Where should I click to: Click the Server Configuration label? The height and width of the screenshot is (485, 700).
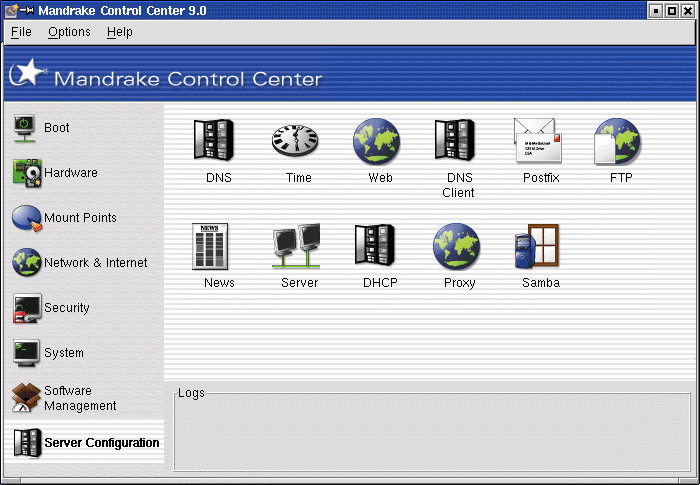click(x=102, y=443)
